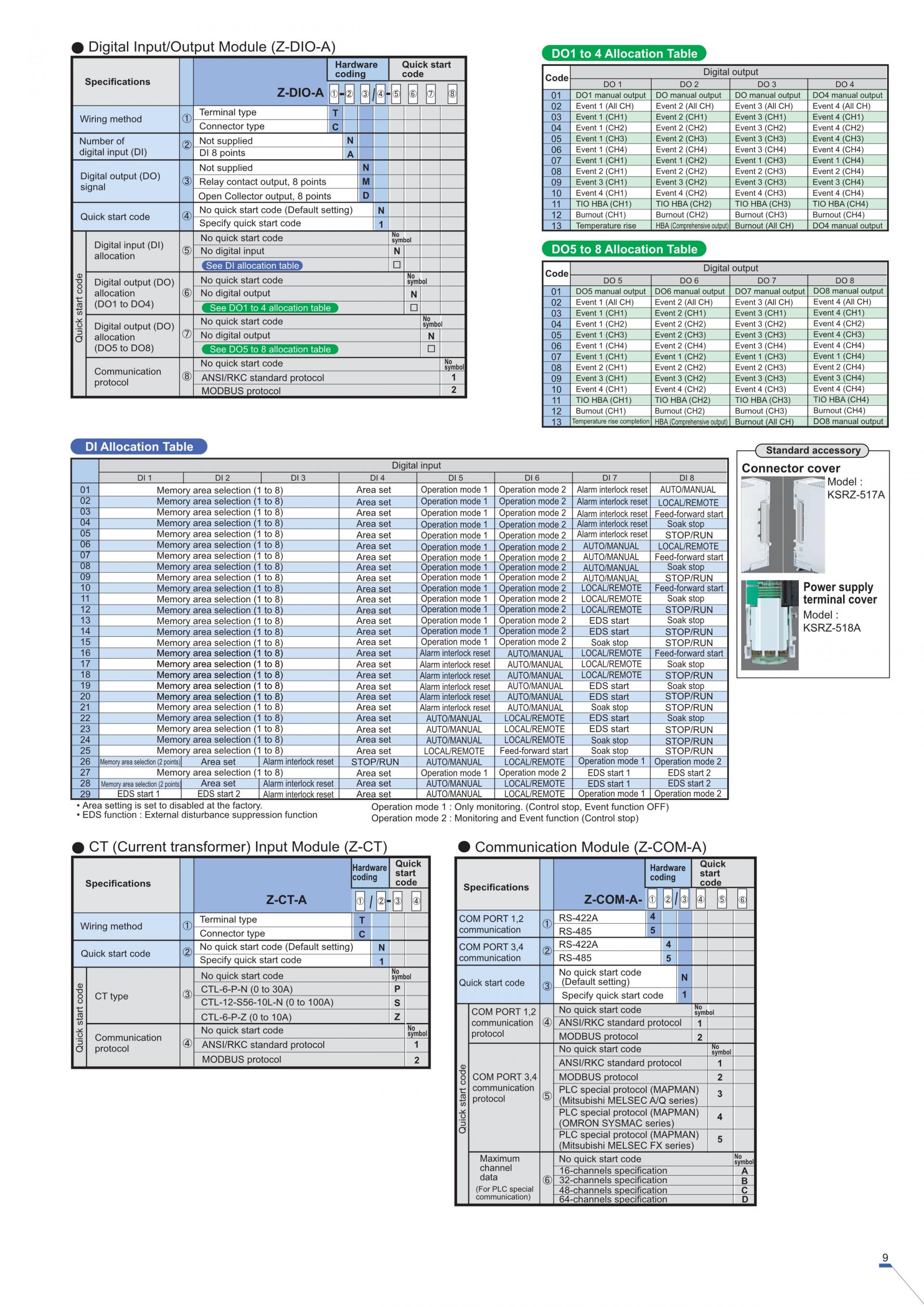This screenshot has height=1307, width=924.
Task: Click the 'DO 6' column header
Action: click(x=689, y=280)
